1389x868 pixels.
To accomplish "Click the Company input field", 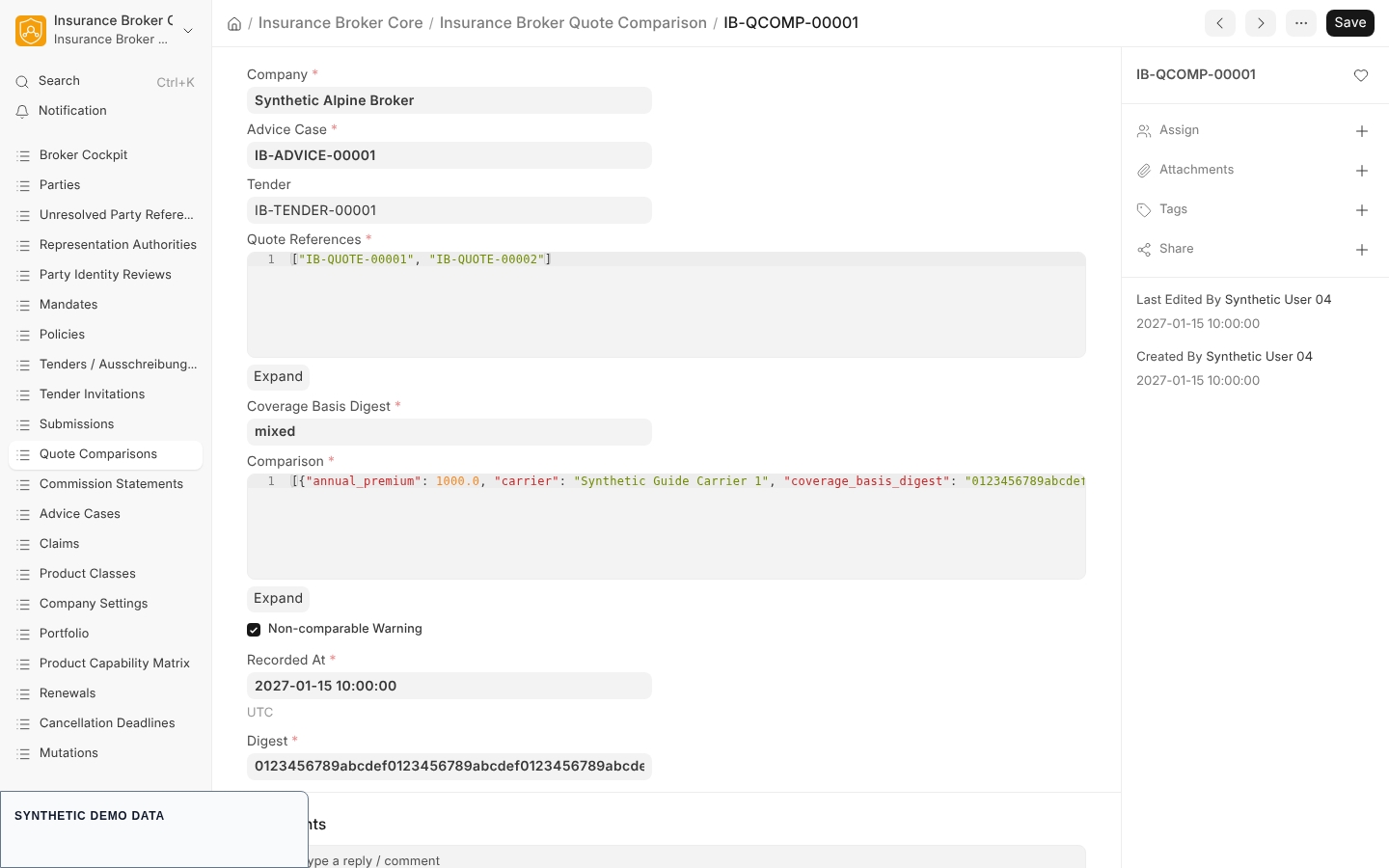I will point(449,100).
